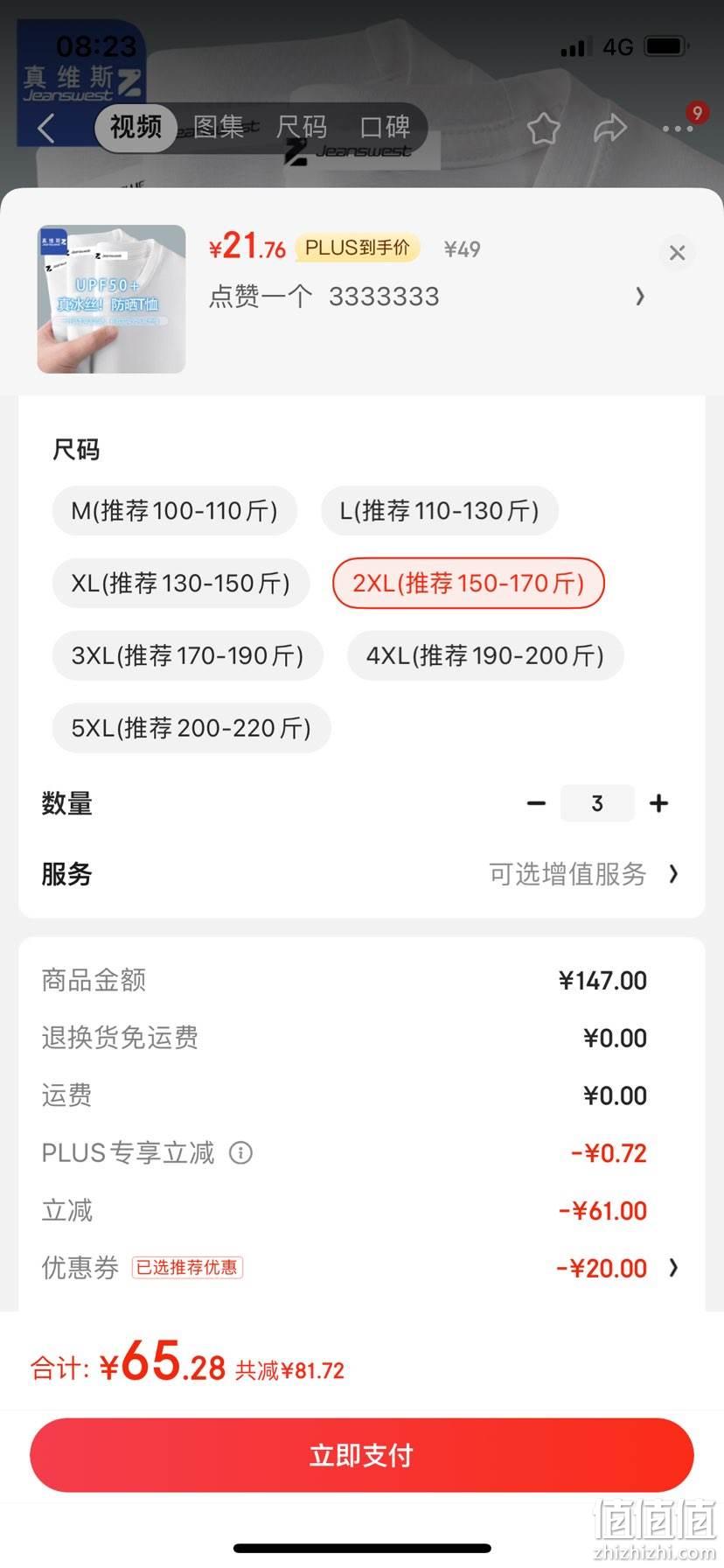Decrease quantity with minus icon

(x=537, y=803)
